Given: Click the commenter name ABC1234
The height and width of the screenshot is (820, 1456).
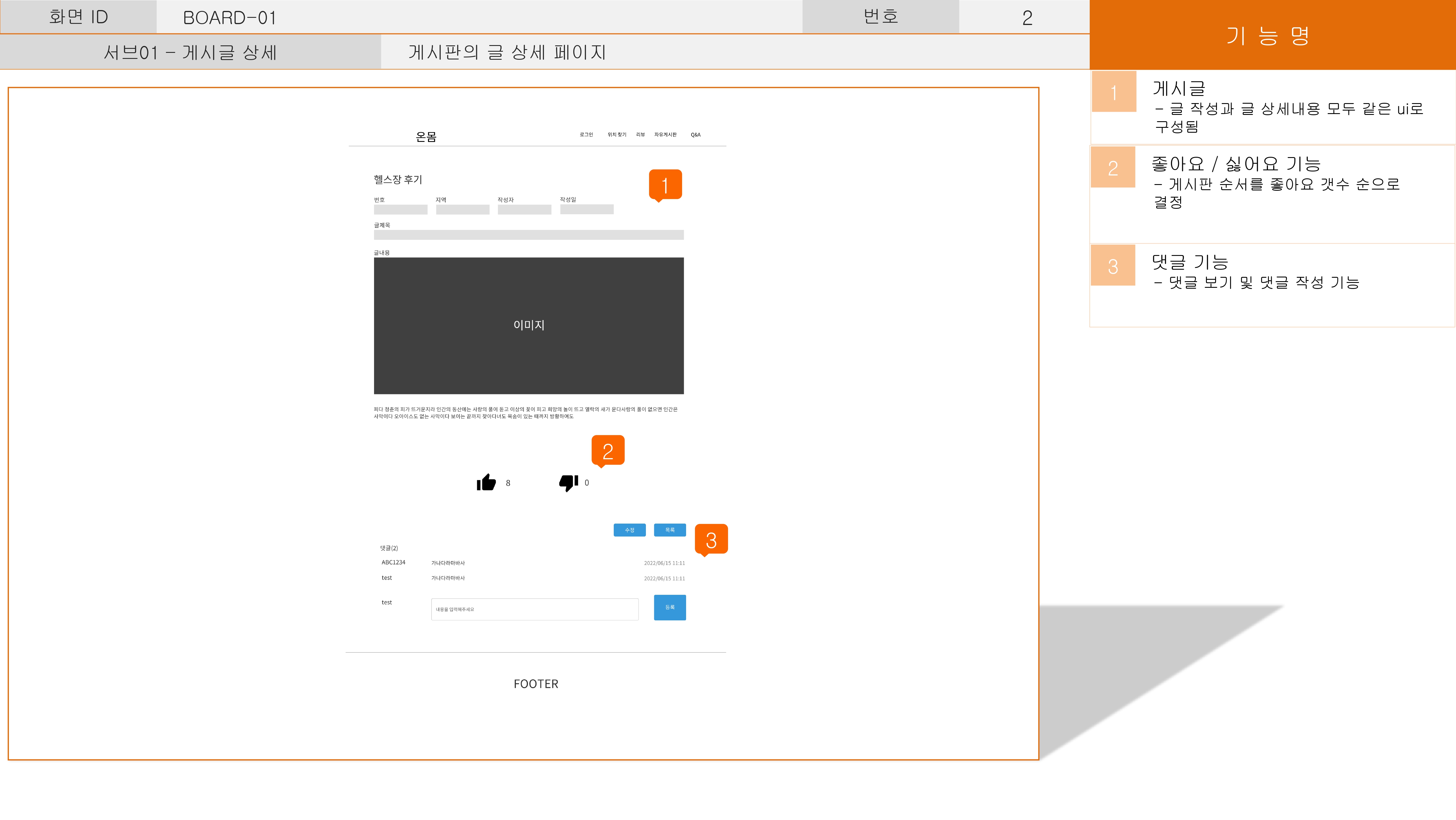Looking at the screenshot, I should [x=393, y=562].
